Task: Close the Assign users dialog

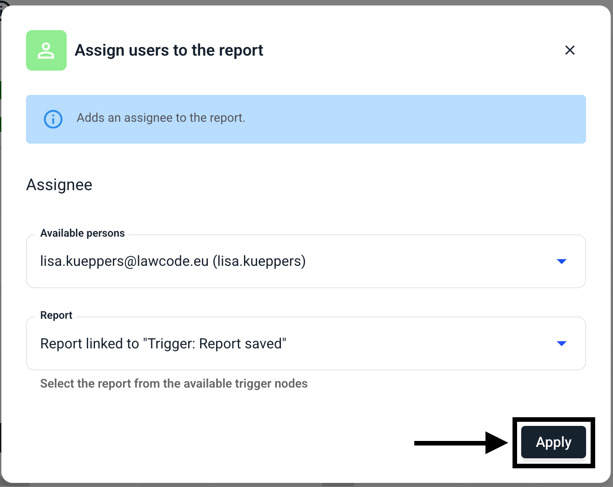Action: pos(569,50)
